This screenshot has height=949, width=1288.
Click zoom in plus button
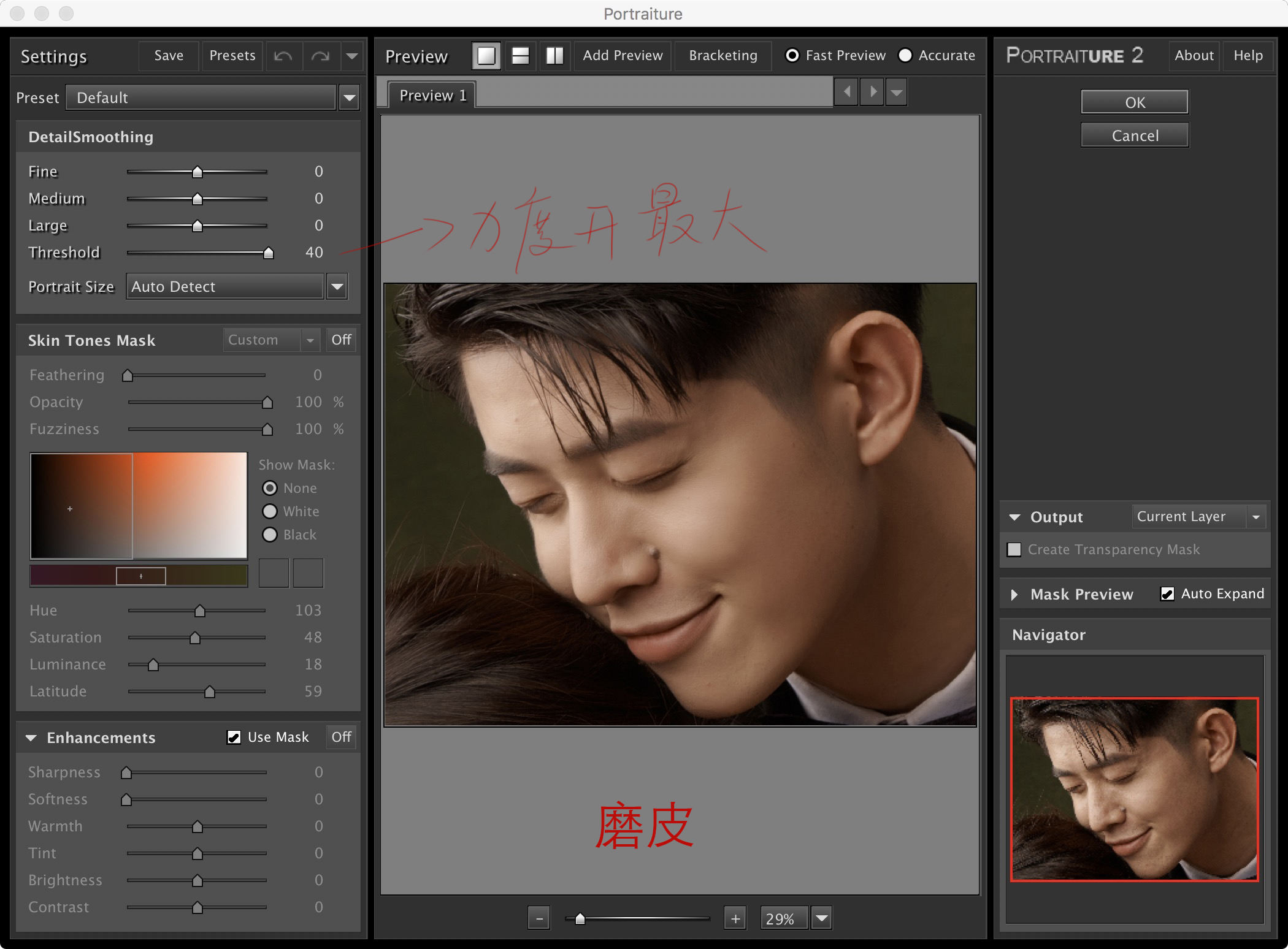pos(735,918)
